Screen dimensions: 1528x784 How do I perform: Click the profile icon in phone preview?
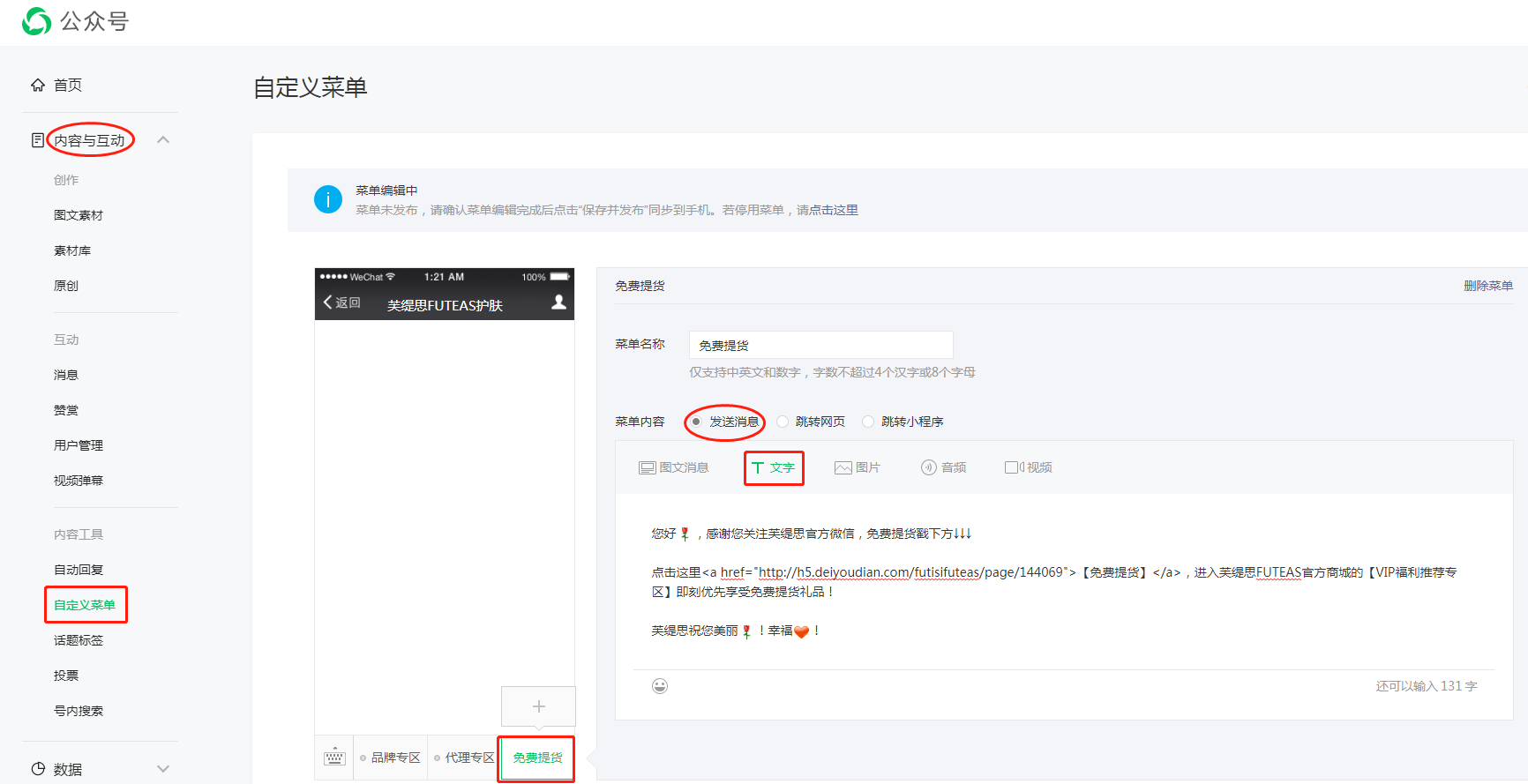point(558,302)
